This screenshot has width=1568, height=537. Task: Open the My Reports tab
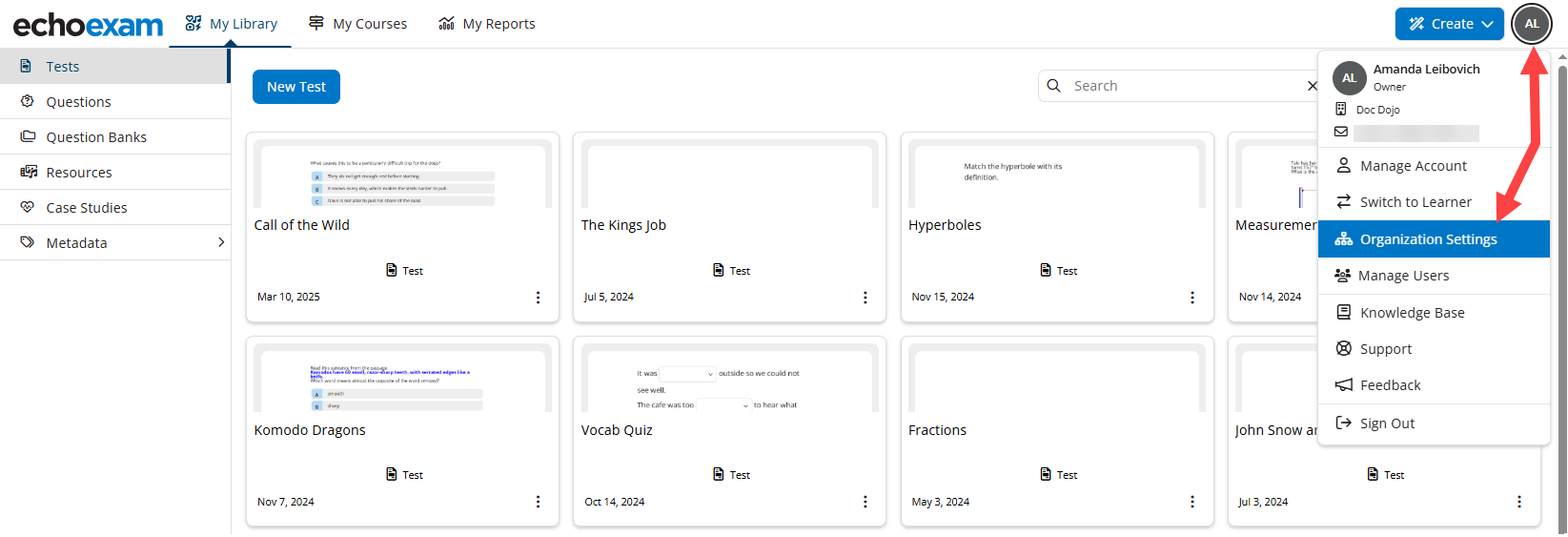(x=487, y=24)
